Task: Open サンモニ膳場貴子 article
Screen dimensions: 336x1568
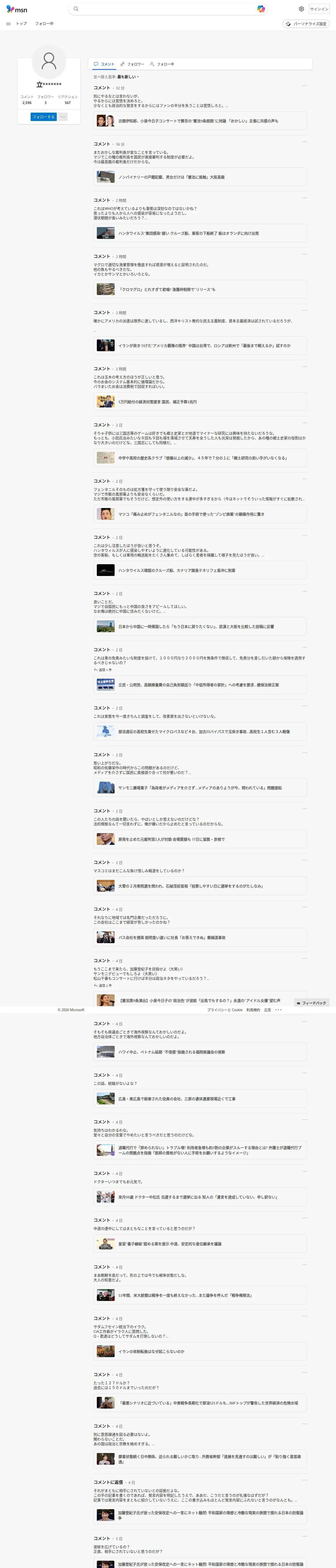Action: [x=200, y=788]
